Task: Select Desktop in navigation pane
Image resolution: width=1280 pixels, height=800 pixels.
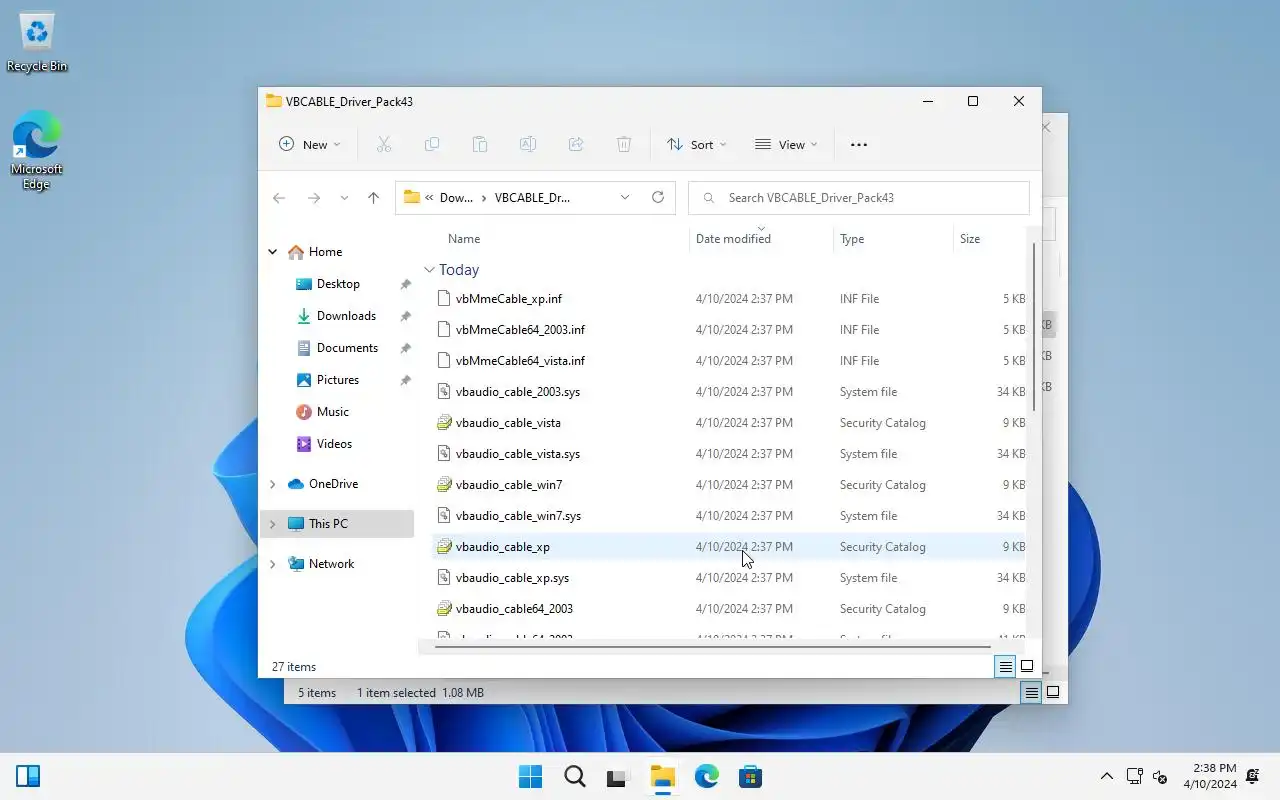Action: coord(338,284)
